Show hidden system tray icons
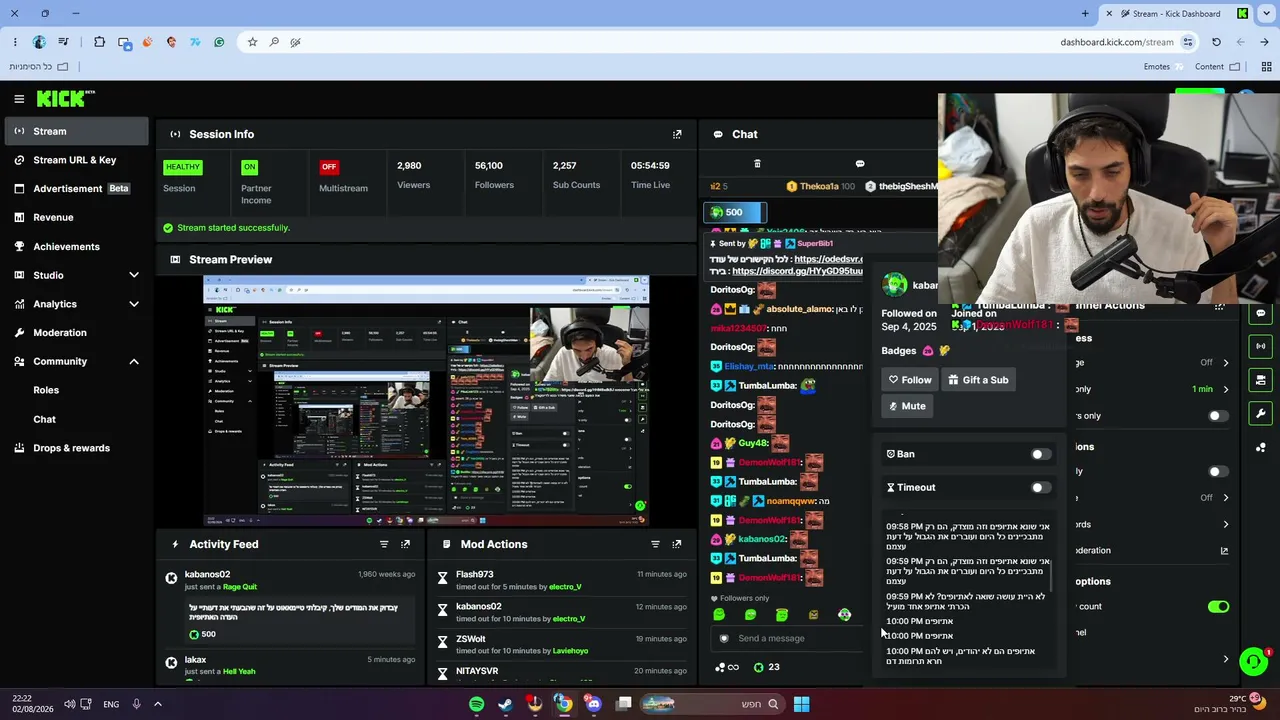 tap(157, 704)
